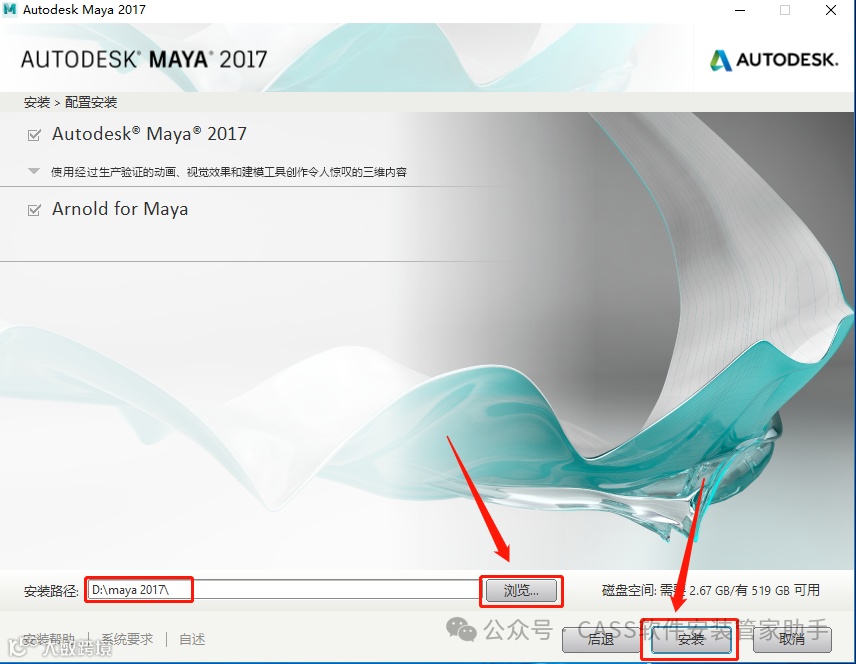Toggle the Arnold for Maya checkbox
The image size is (856, 664).
pos(34,210)
